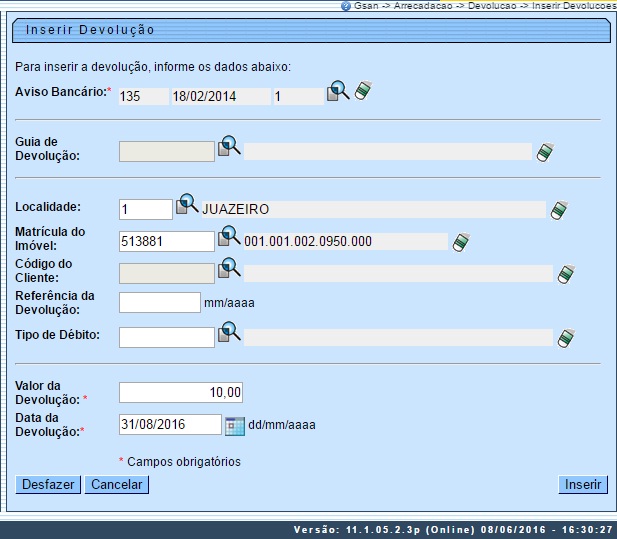
Task: Open the Código do Cliente lookup
Action: click(230, 269)
